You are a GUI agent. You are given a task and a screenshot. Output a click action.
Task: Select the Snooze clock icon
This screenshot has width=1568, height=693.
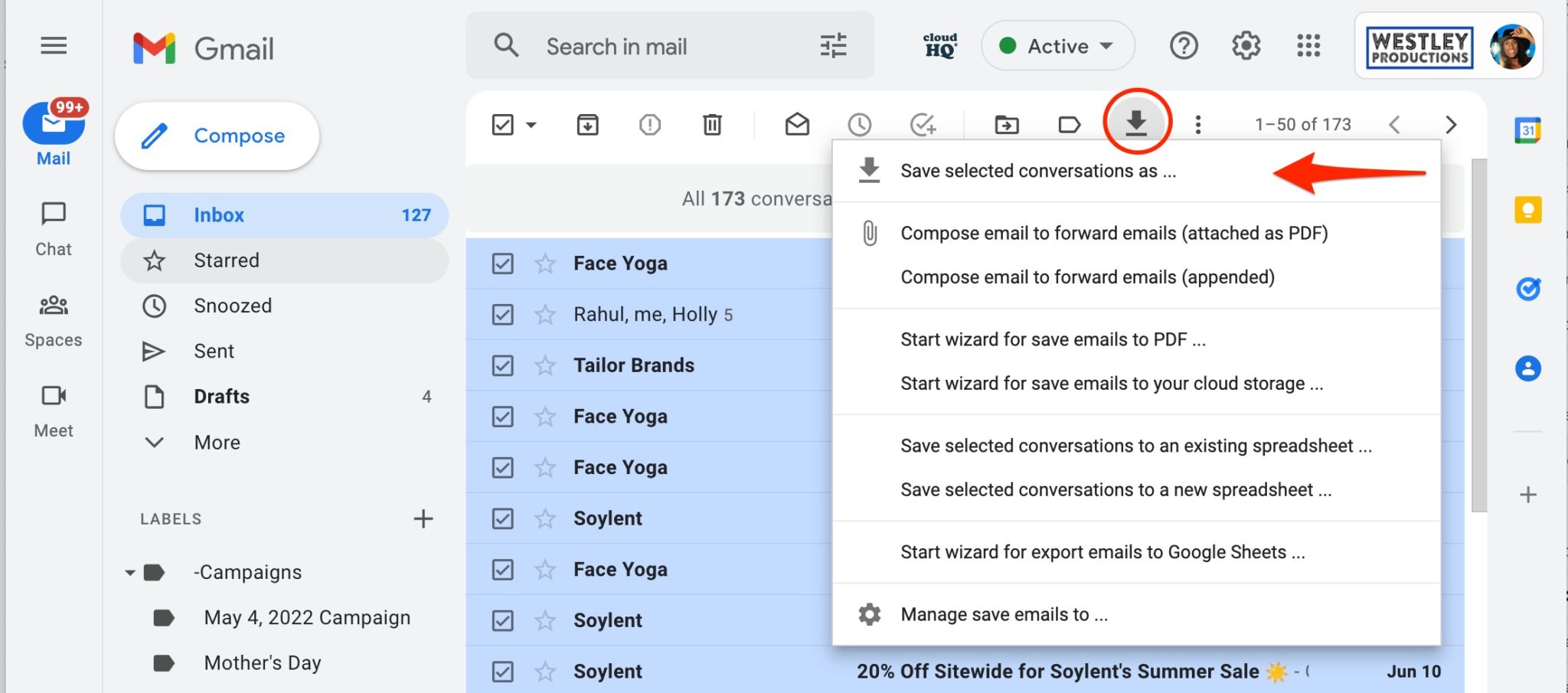[858, 123]
